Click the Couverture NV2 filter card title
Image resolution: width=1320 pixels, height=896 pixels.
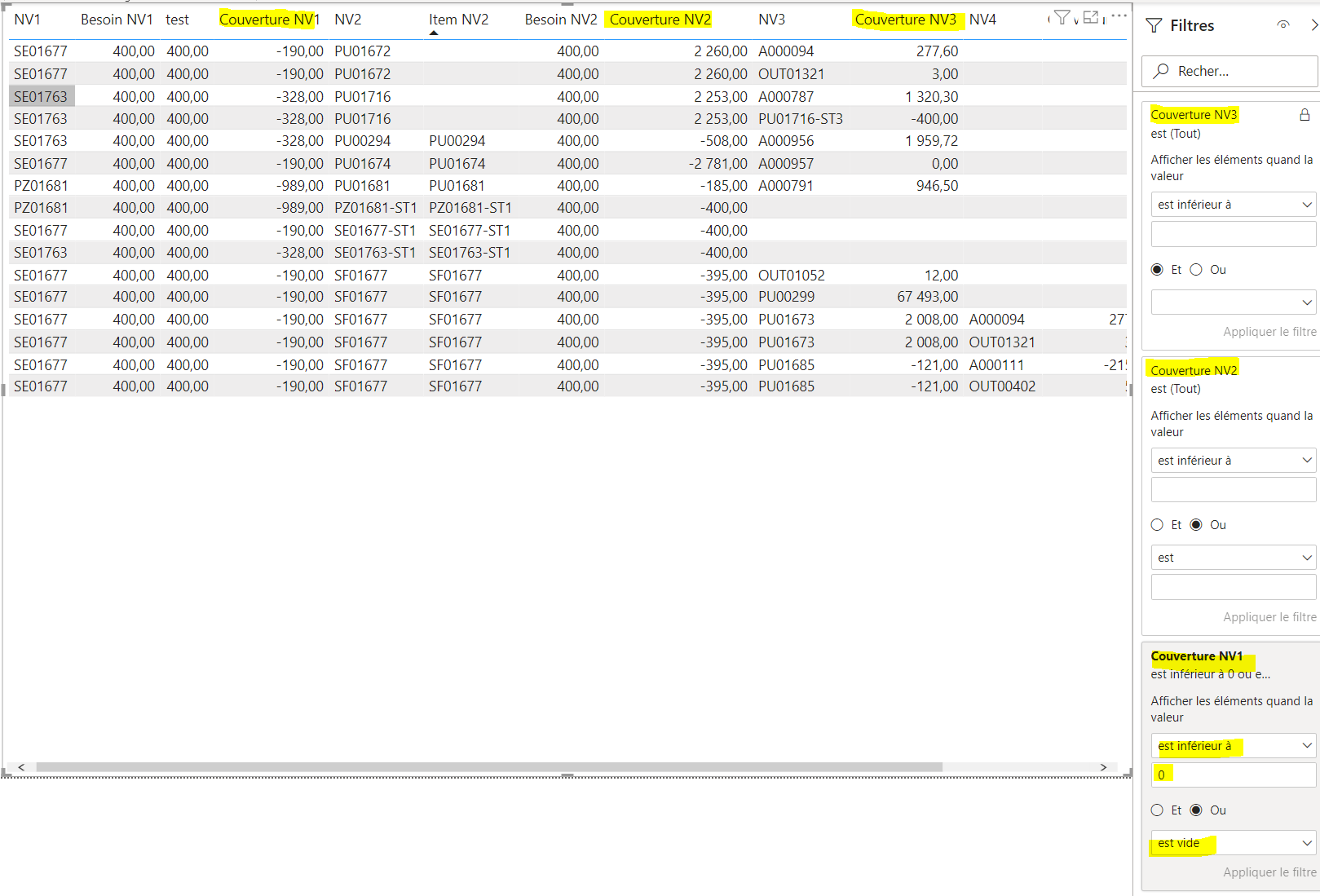click(1194, 370)
